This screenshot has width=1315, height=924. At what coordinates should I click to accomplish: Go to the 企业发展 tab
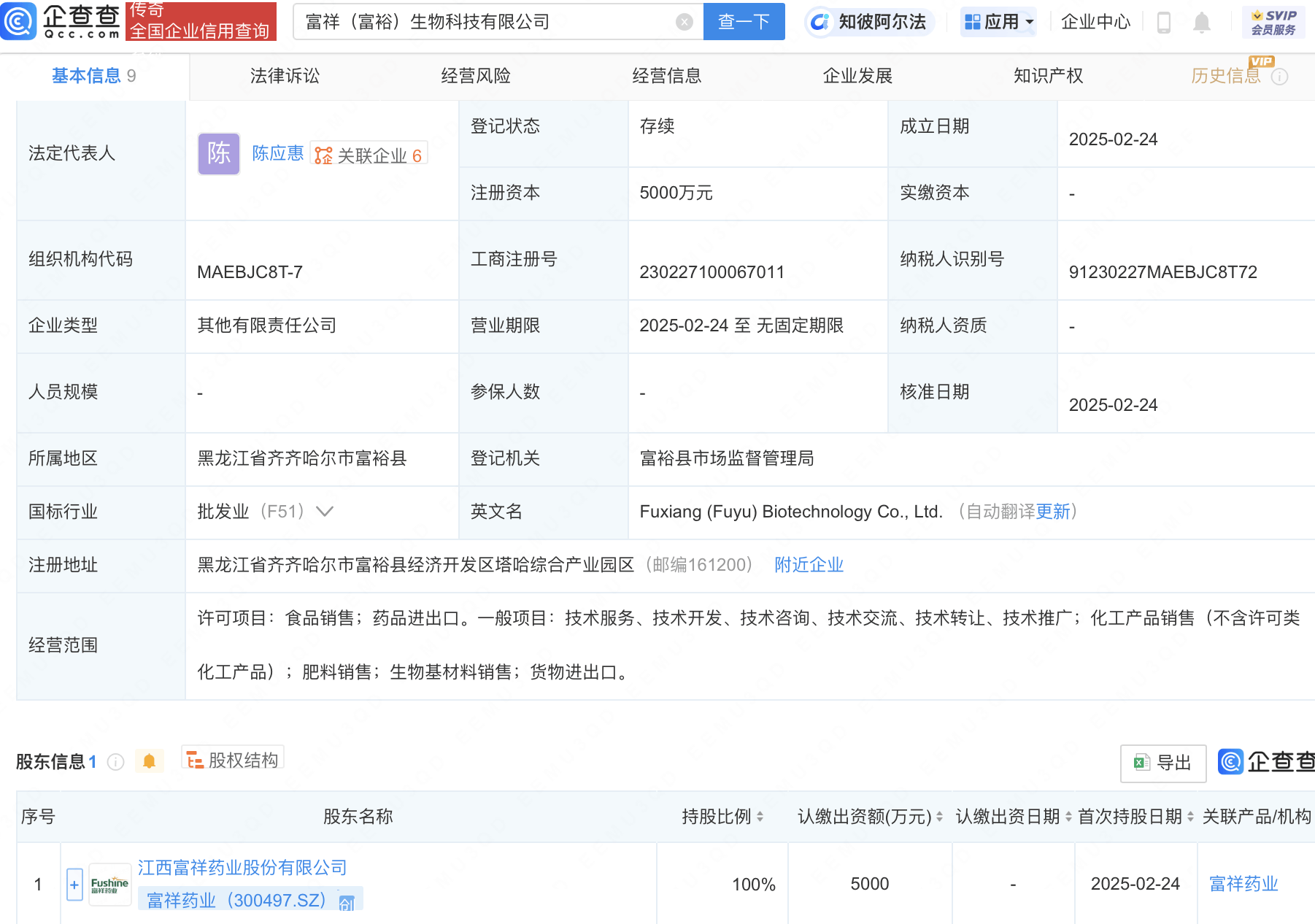click(x=858, y=76)
